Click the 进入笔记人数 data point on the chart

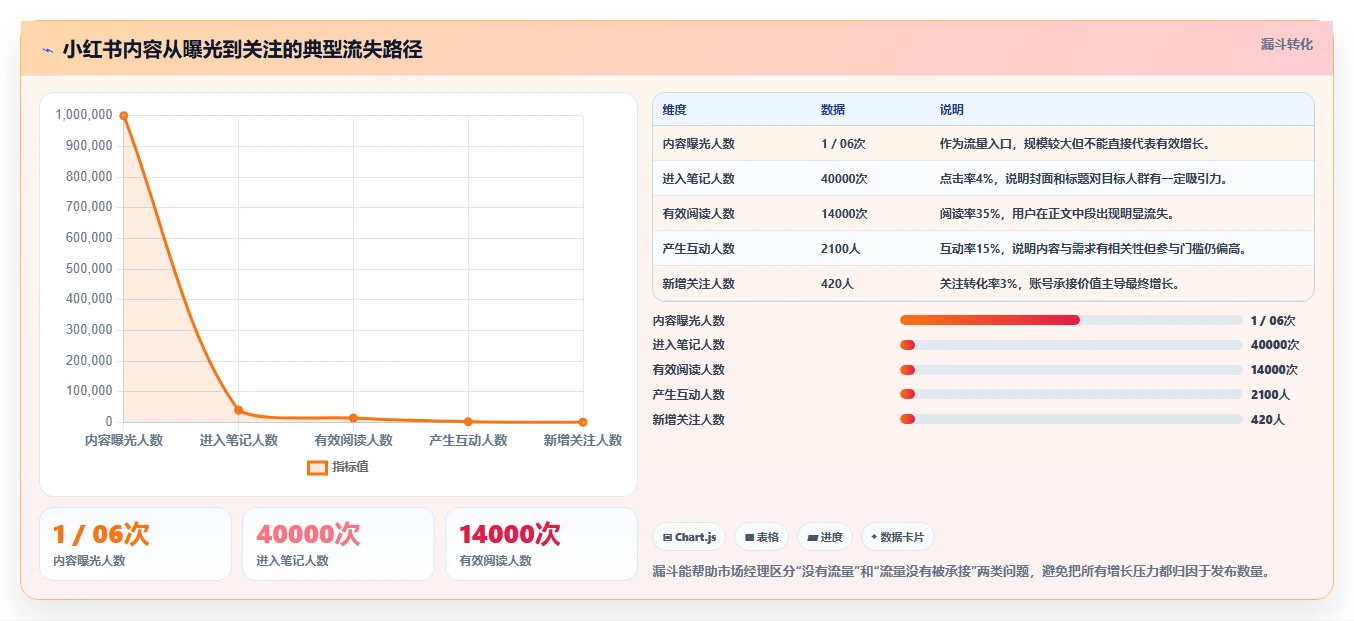click(238, 410)
